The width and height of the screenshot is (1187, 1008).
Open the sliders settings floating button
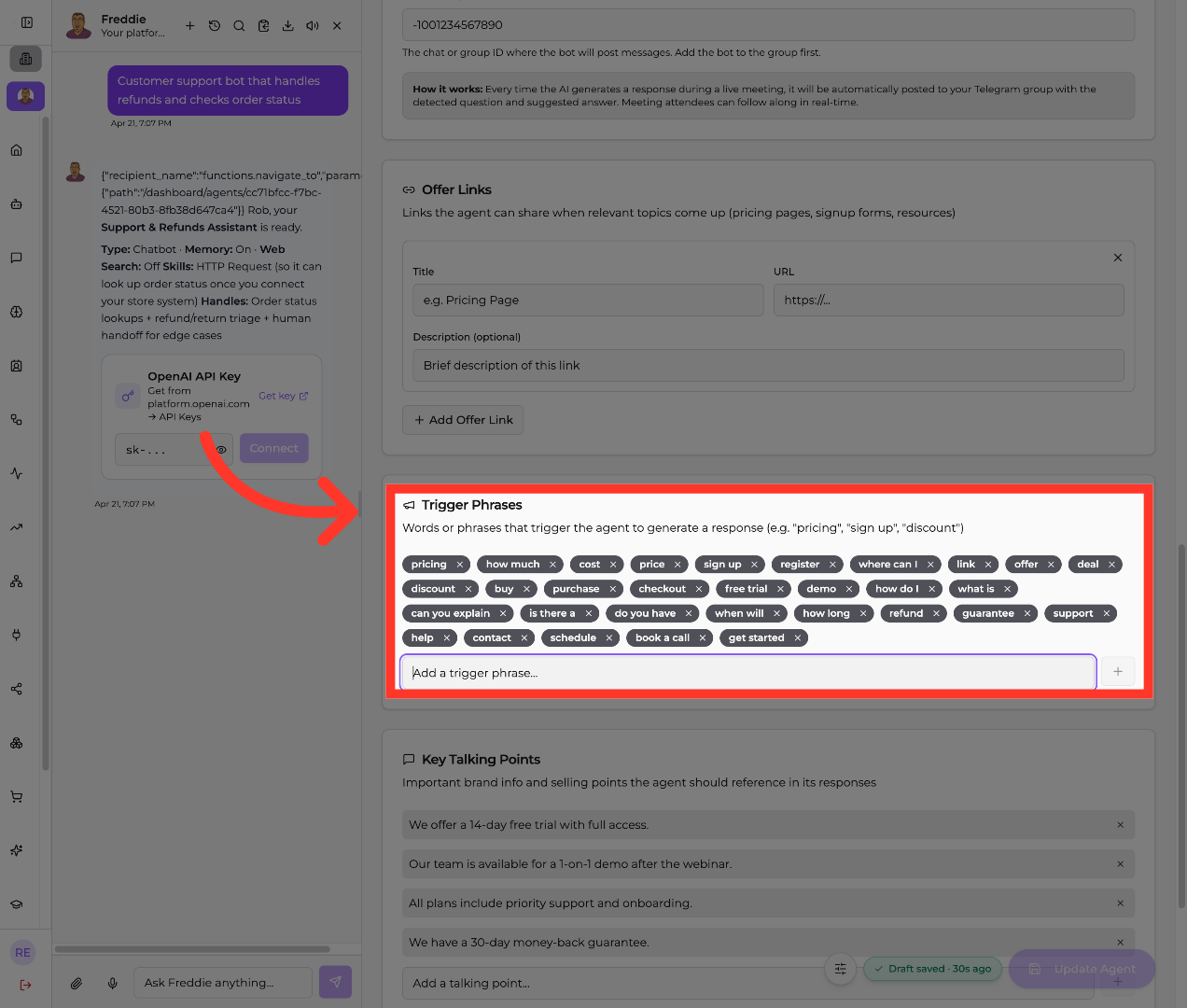click(841, 969)
